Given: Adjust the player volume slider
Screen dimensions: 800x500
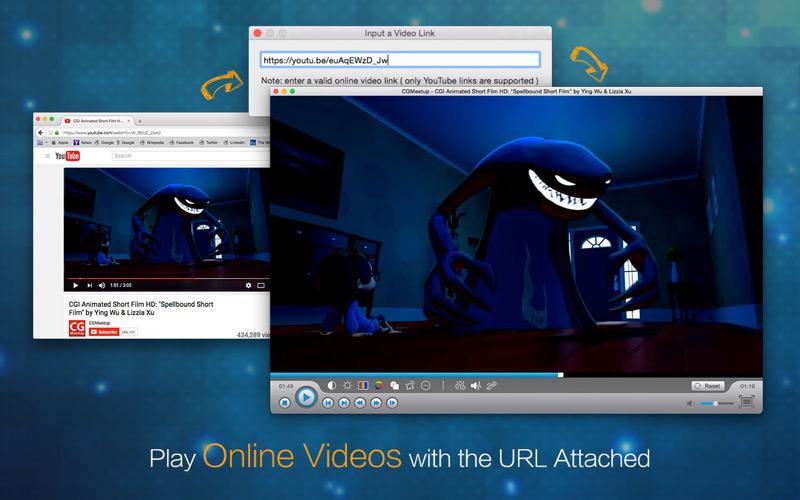Looking at the screenshot, I should coord(717,404).
